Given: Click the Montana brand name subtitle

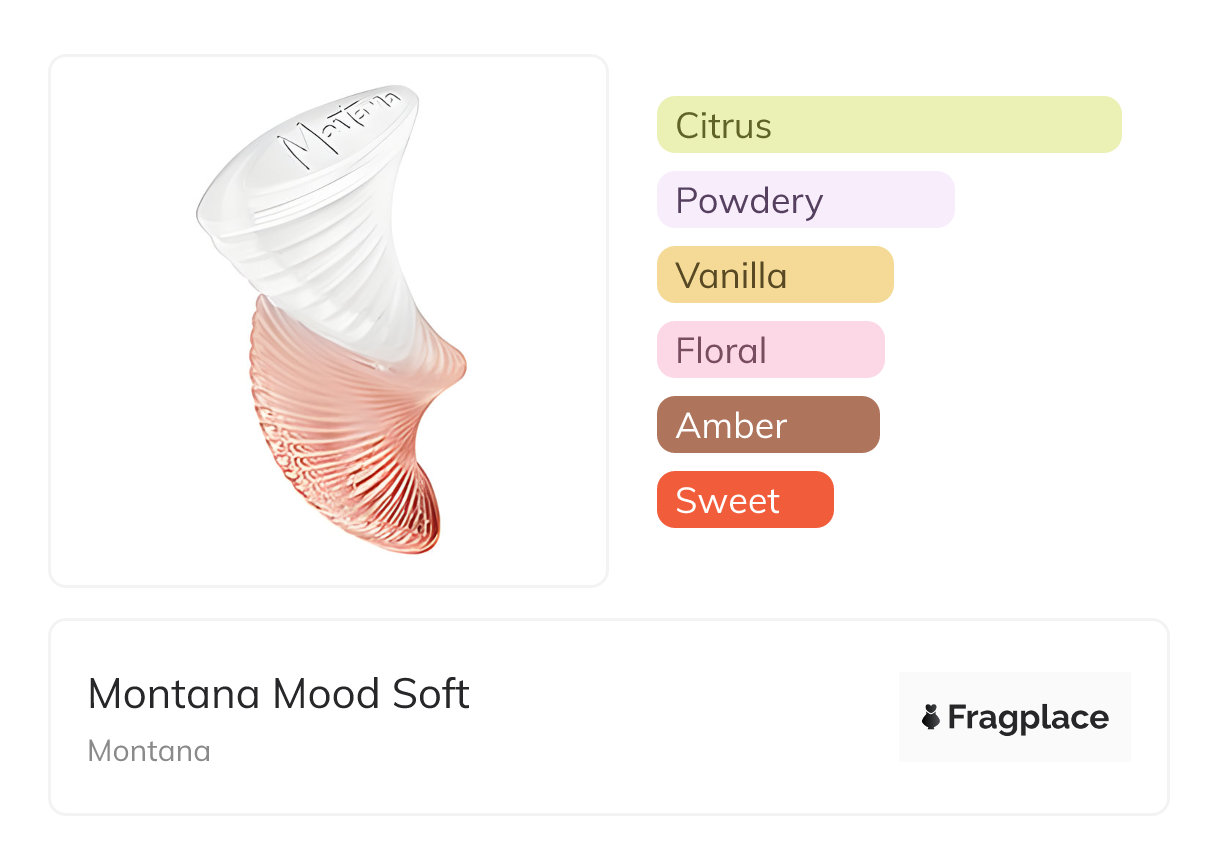Looking at the screenshot, I should click(149, 751).
